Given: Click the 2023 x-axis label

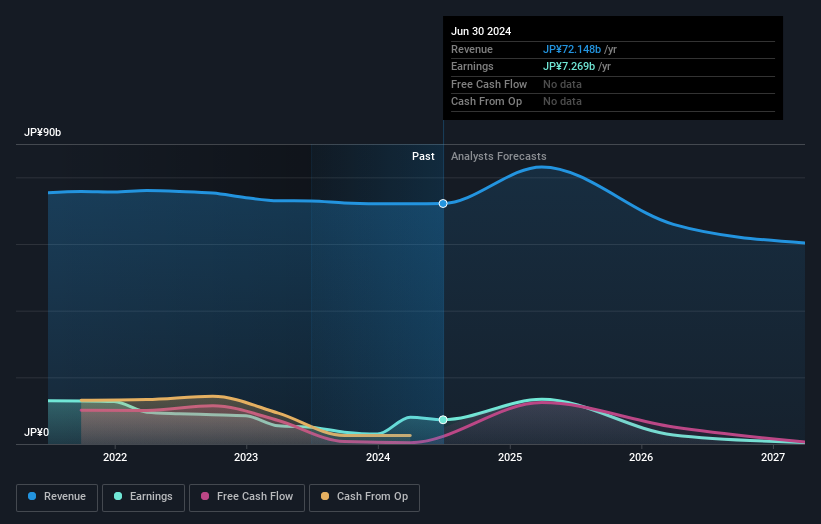Looking at the screenshot, I should tap(246, 458).
